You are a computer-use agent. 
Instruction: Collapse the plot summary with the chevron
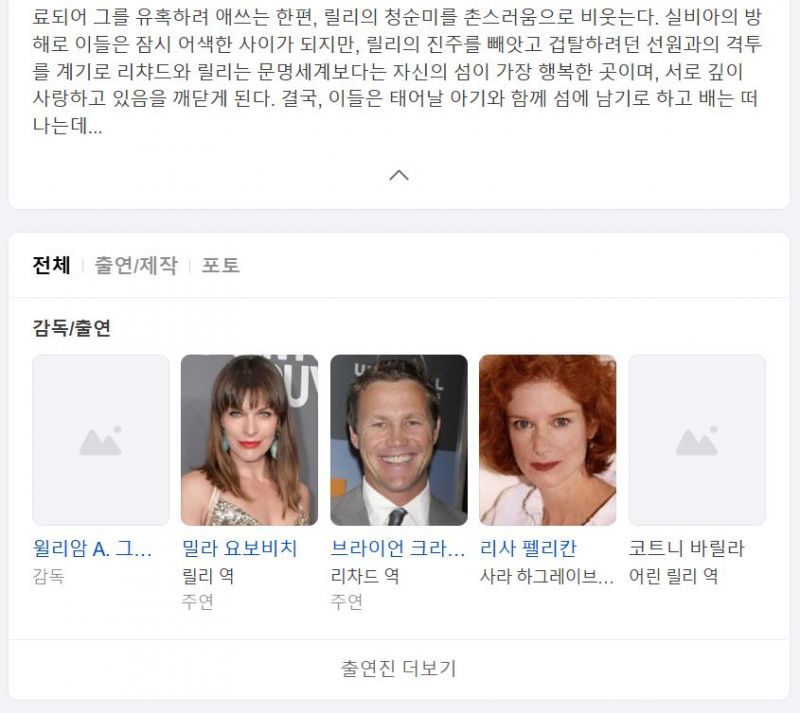click(x=398, y=175)
